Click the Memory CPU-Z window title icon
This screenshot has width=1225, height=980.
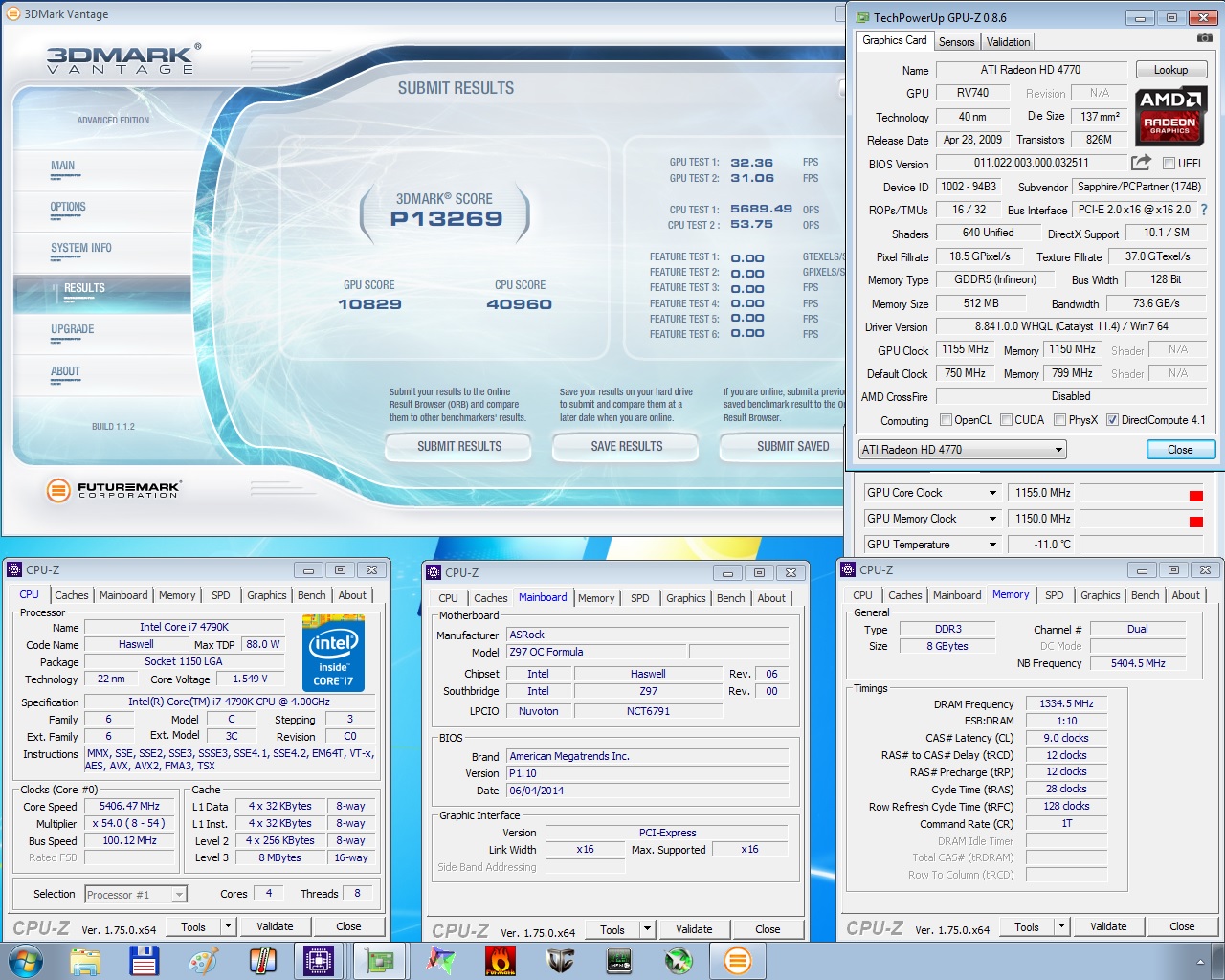coord(848,569)
